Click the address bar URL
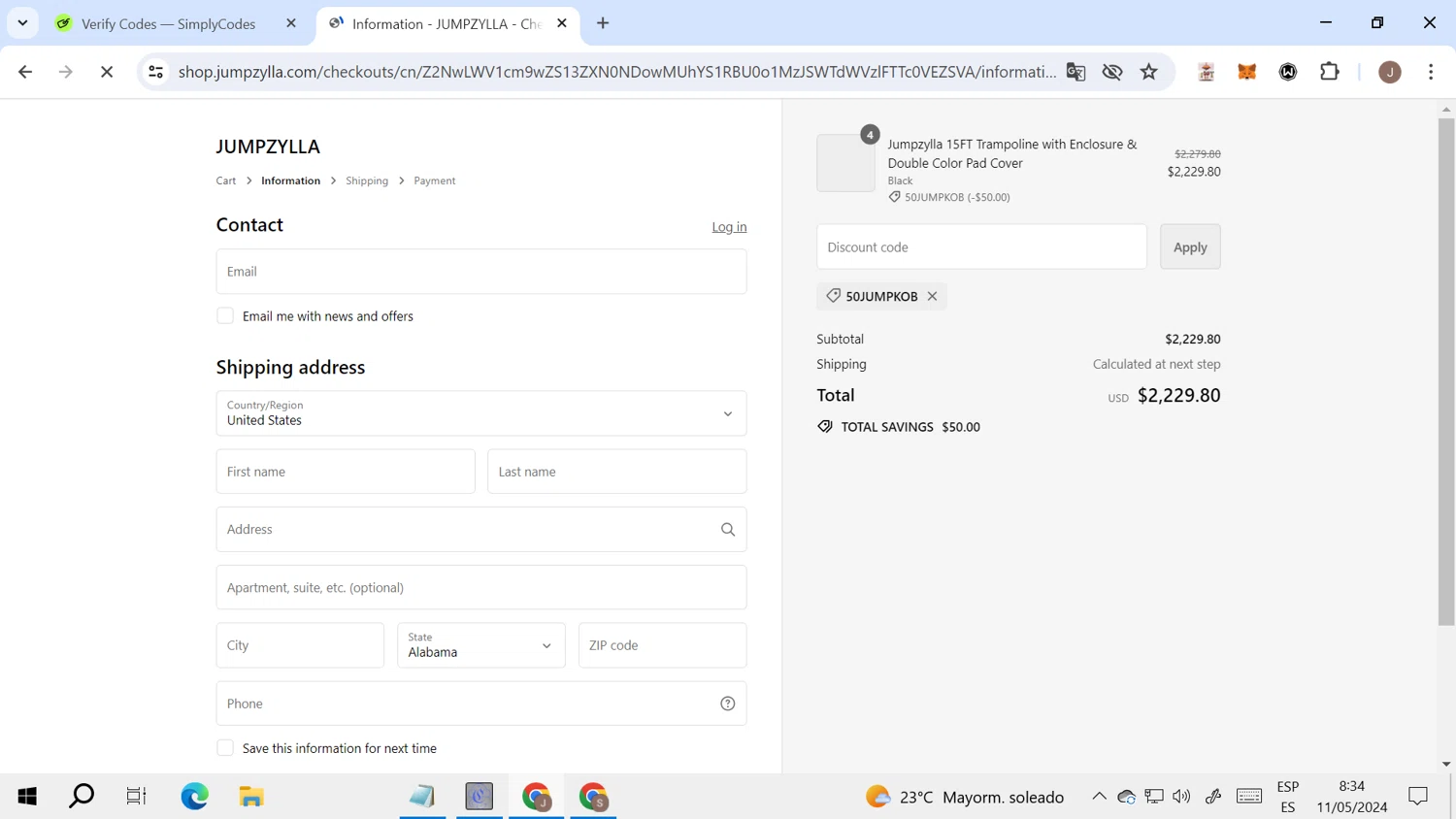 tap(617, 72)
